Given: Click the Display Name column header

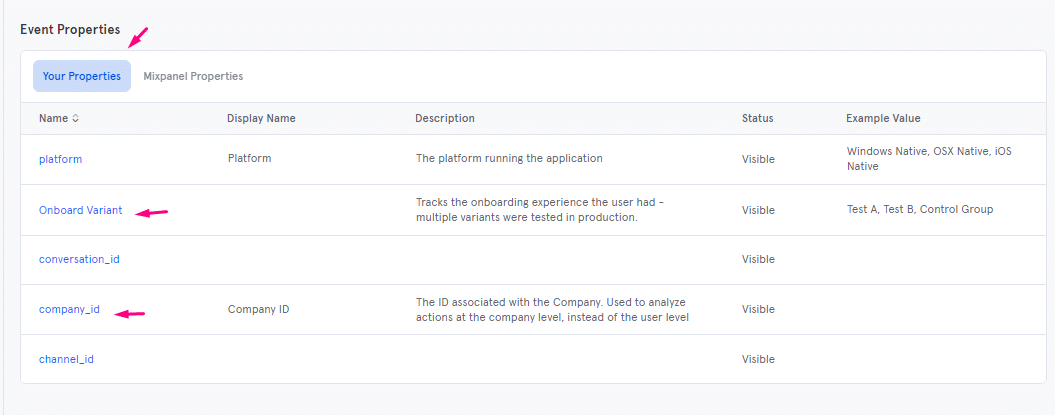Looking at the screenshot, I should pyautogui.click(x=261, y=118).
